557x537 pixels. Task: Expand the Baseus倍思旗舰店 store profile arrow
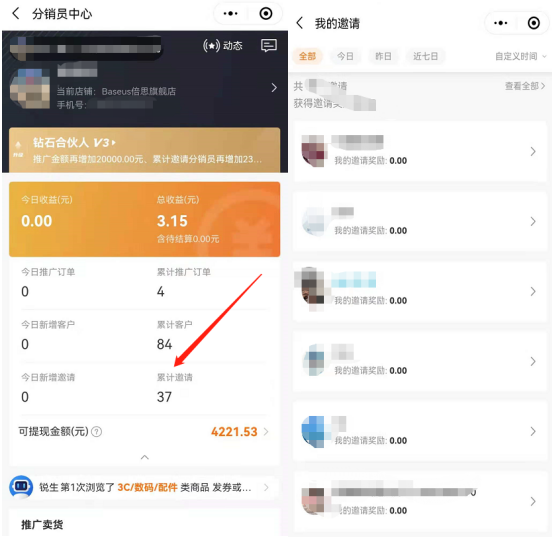275,88
